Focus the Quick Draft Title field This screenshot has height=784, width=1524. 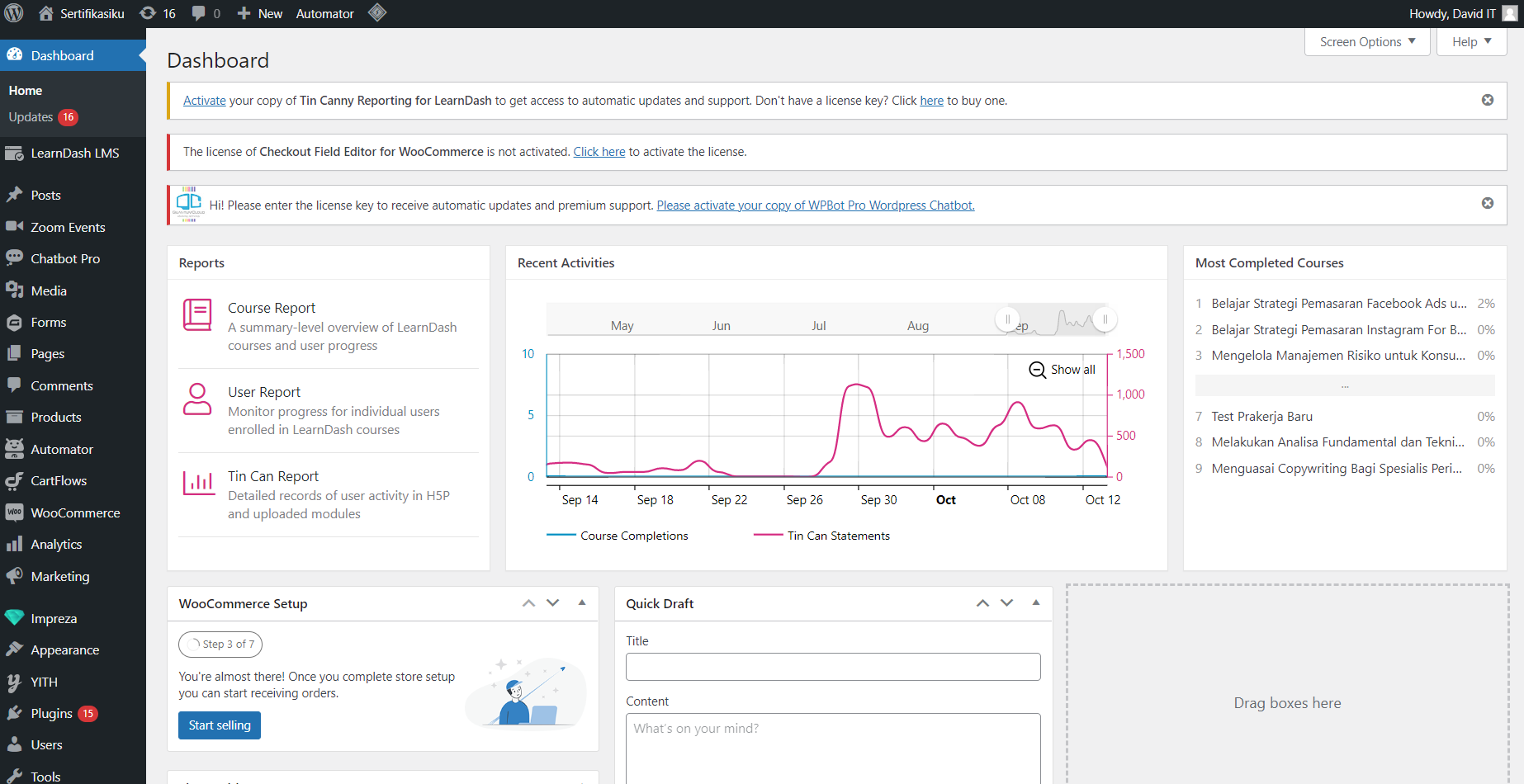833,667
